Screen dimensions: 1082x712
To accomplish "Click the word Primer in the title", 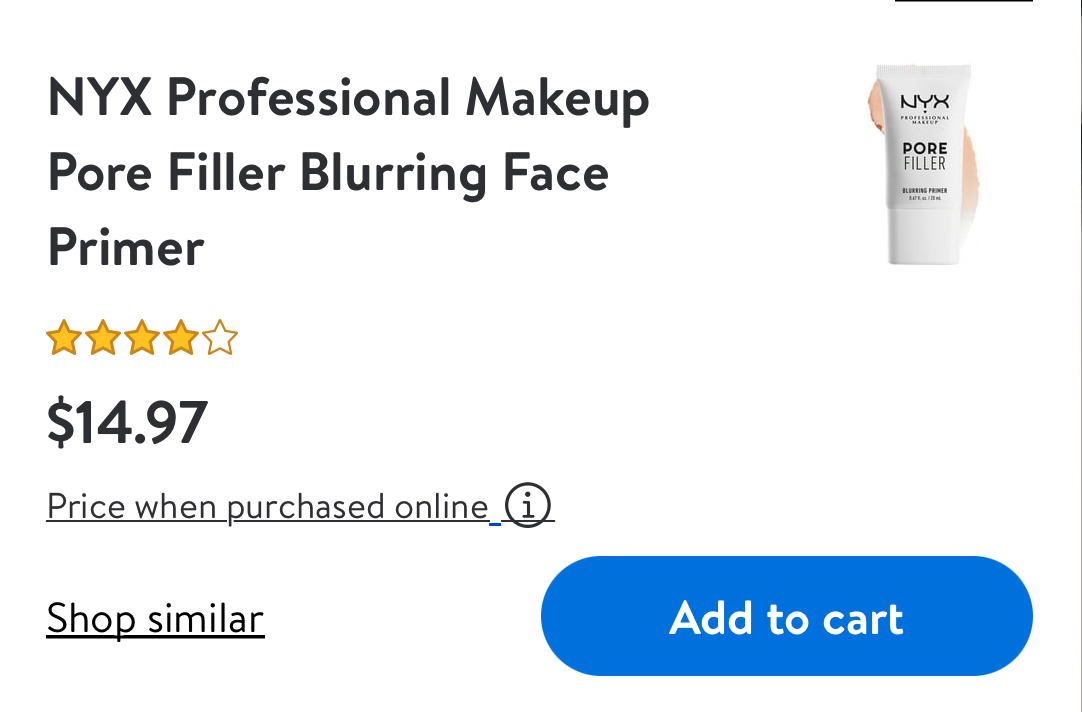I will 126,247.
